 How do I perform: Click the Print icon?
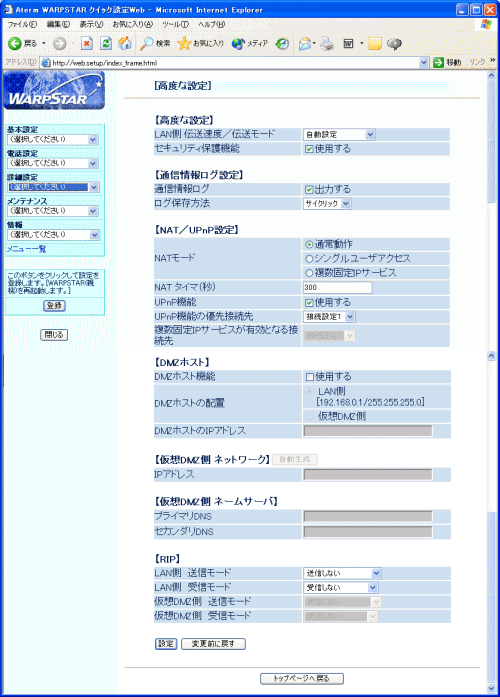[x=328, y=43]
